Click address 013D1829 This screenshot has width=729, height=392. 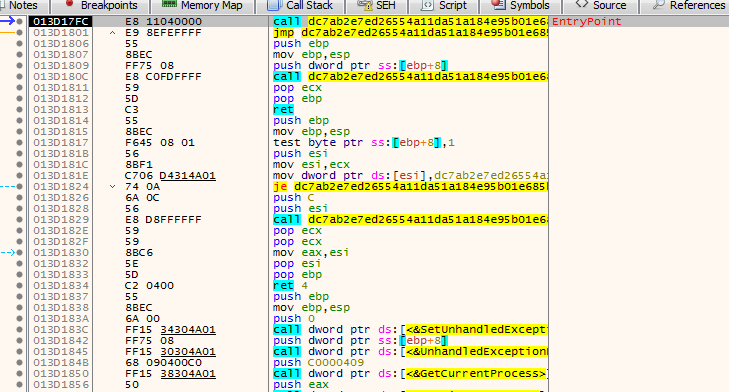click(60, 219)
